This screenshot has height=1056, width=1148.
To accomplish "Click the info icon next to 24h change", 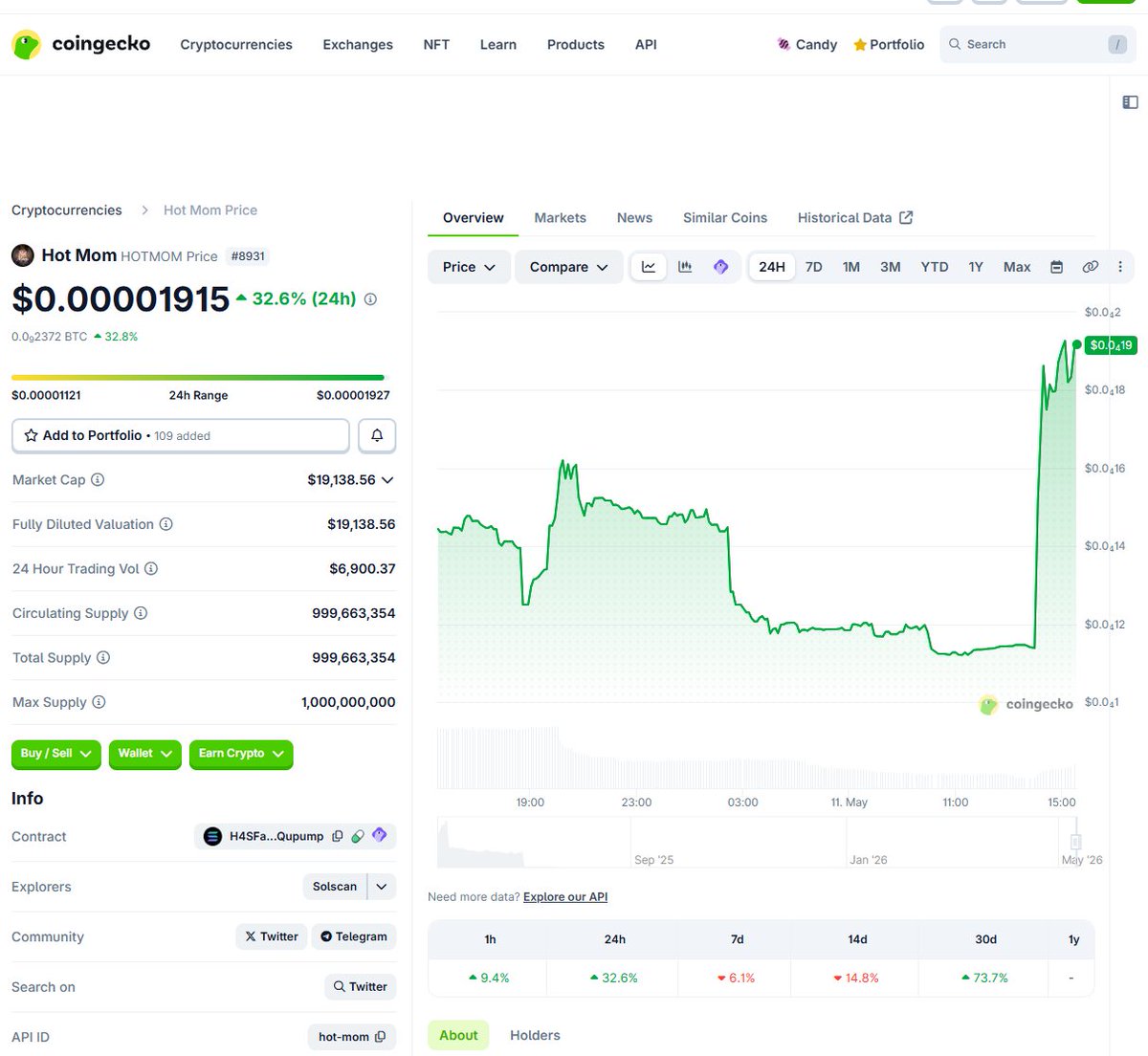I will (x=370, y=299).
